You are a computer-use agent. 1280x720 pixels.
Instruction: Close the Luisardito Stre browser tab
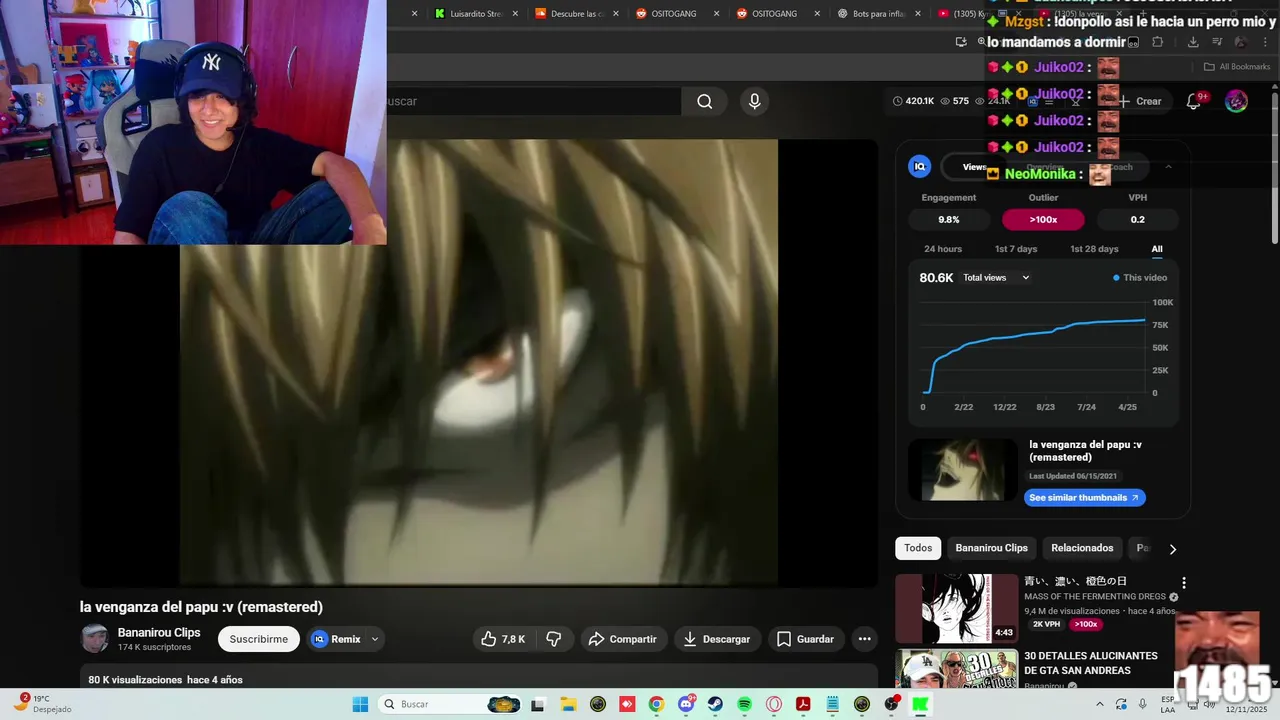(516, 14)
